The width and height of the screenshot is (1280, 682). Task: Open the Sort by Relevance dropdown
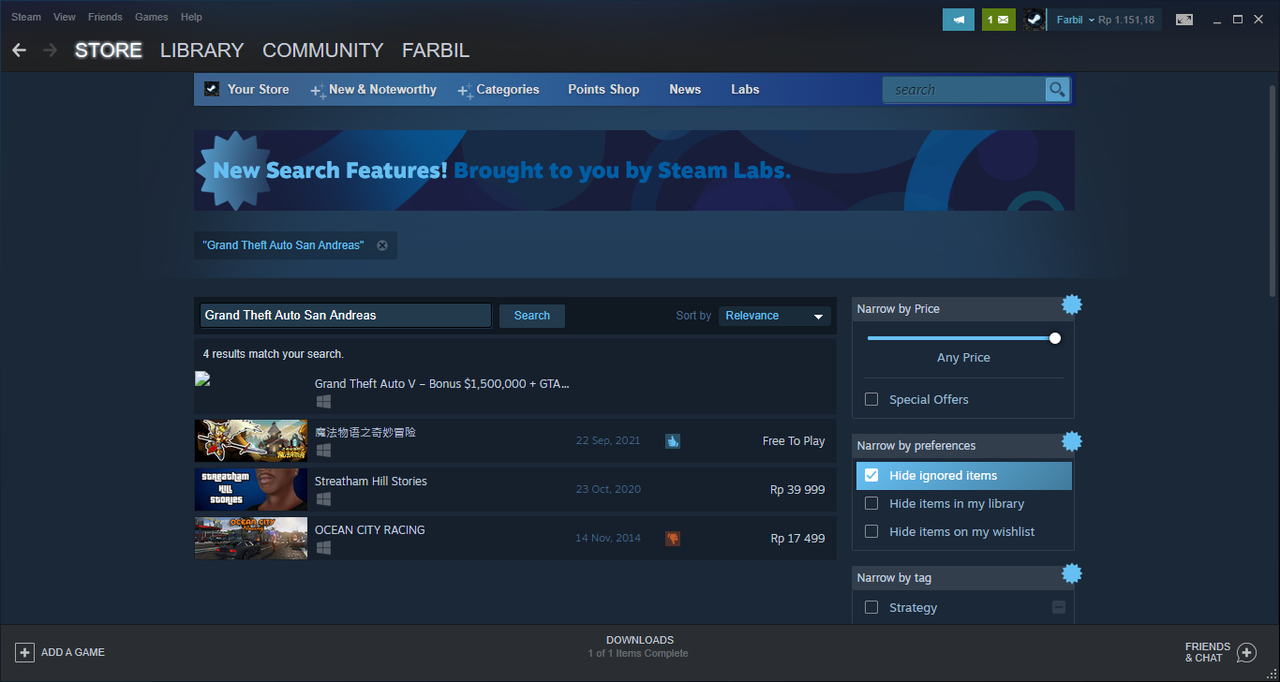[775, 316]
